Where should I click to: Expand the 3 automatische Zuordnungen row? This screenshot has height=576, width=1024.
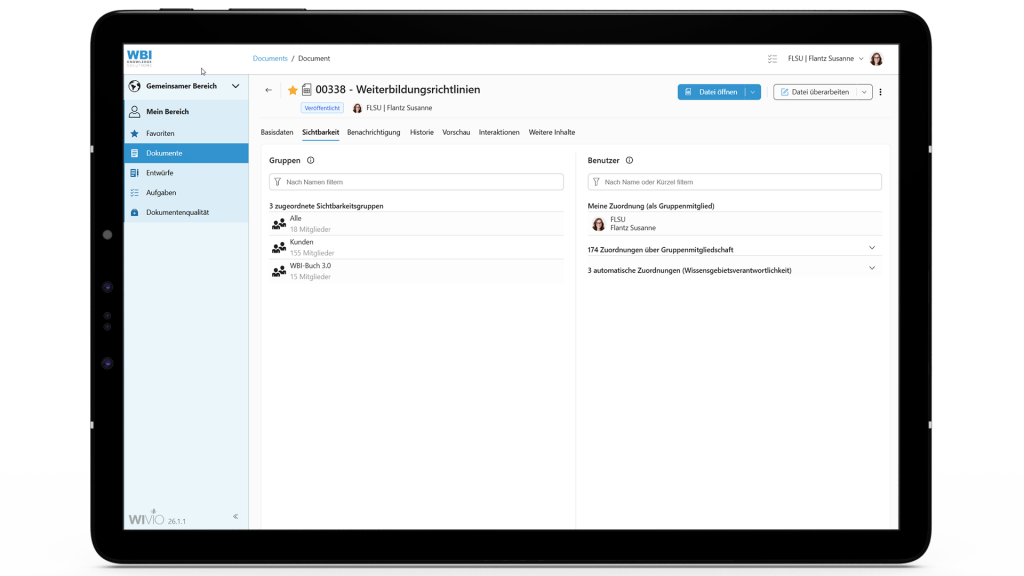[871, 269]
